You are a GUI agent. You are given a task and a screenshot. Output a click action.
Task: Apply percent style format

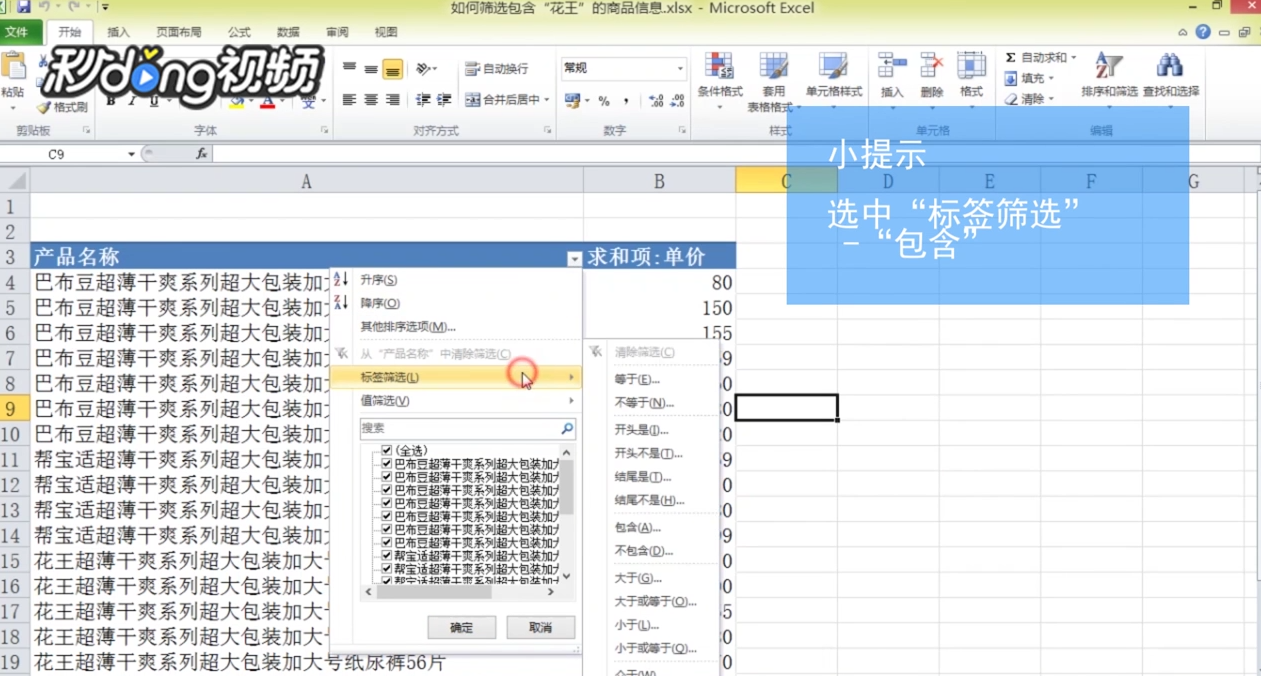pos(604,101)
